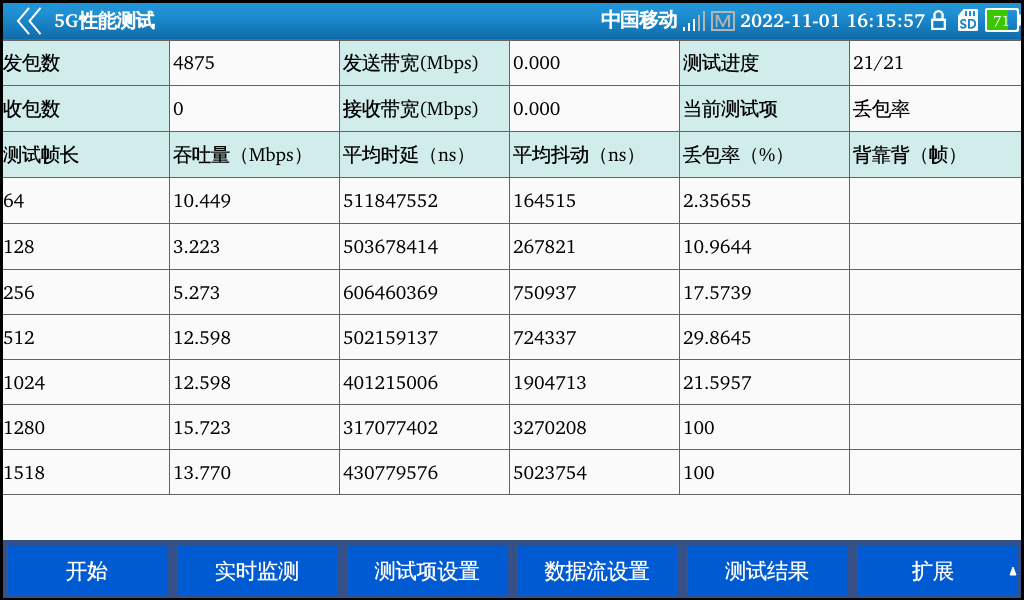Tap the signal strength bars icon
Viewport: 1024px width, 600px height.
(x=694, y=21)
